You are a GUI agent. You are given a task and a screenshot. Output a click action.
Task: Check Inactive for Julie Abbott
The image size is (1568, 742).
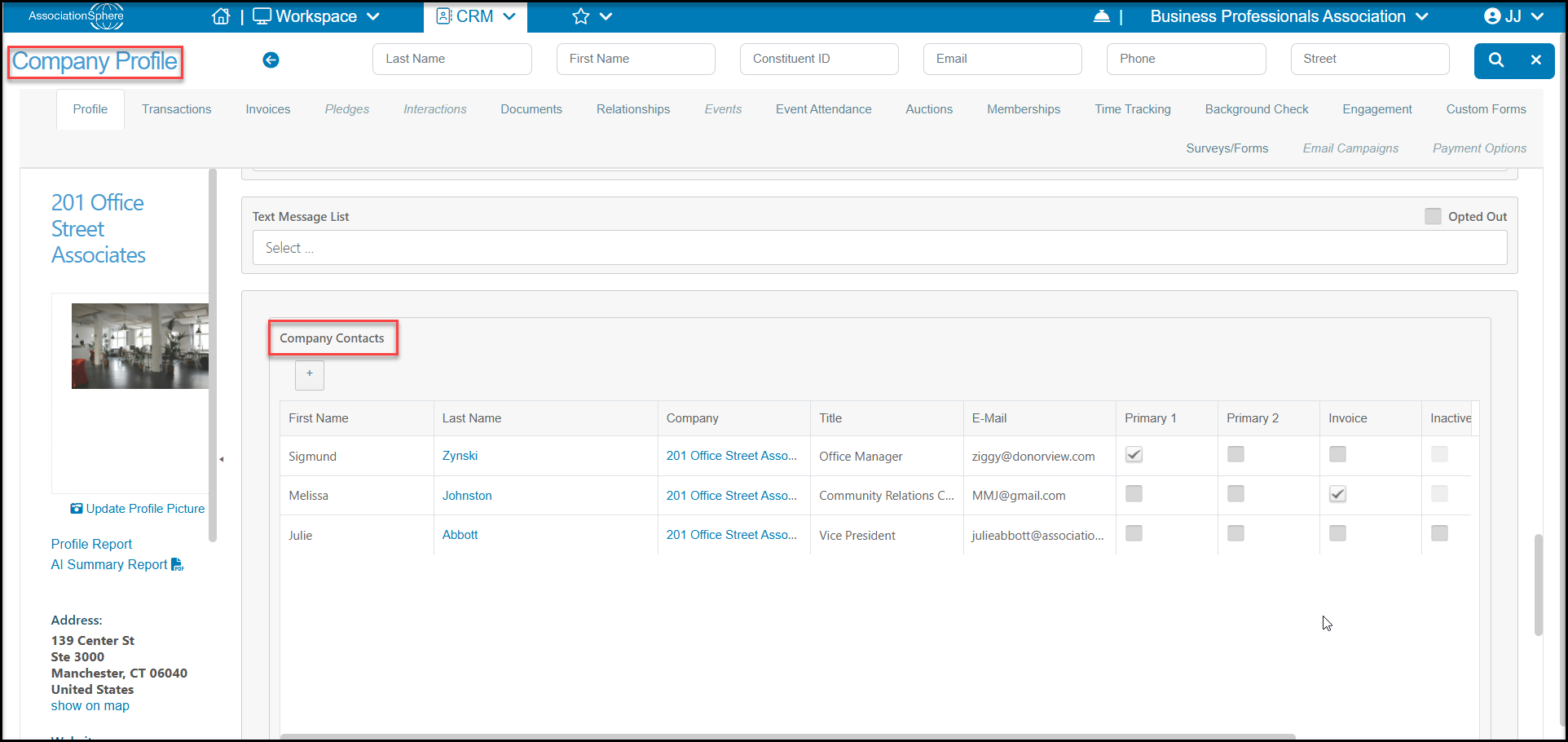coord(1439,533)
